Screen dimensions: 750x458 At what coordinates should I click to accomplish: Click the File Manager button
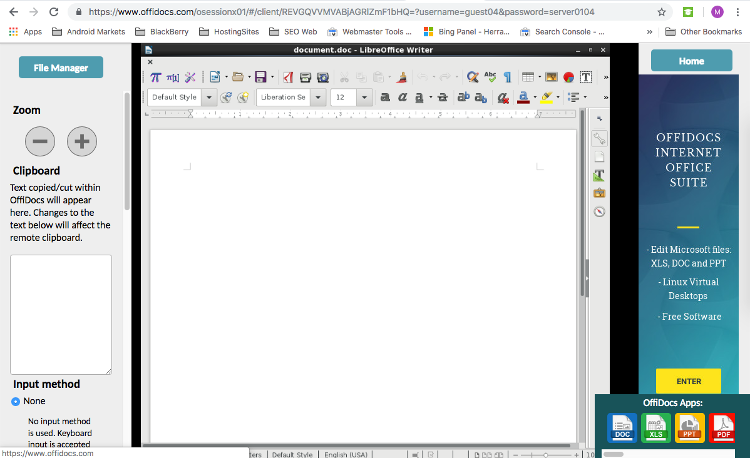point(60,67)
